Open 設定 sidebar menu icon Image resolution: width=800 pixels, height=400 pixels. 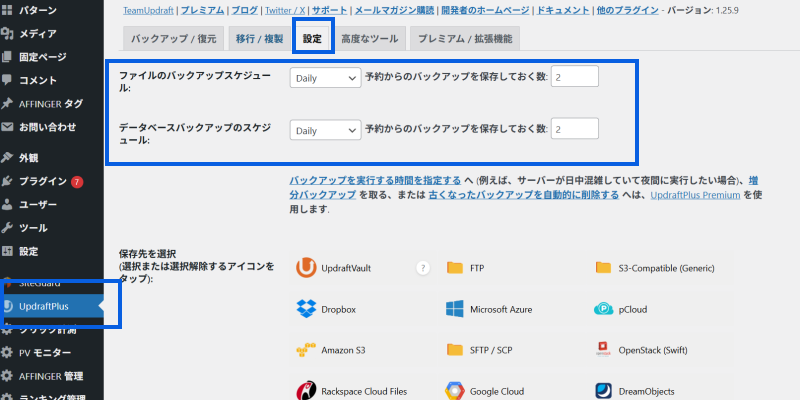[7, 251]
